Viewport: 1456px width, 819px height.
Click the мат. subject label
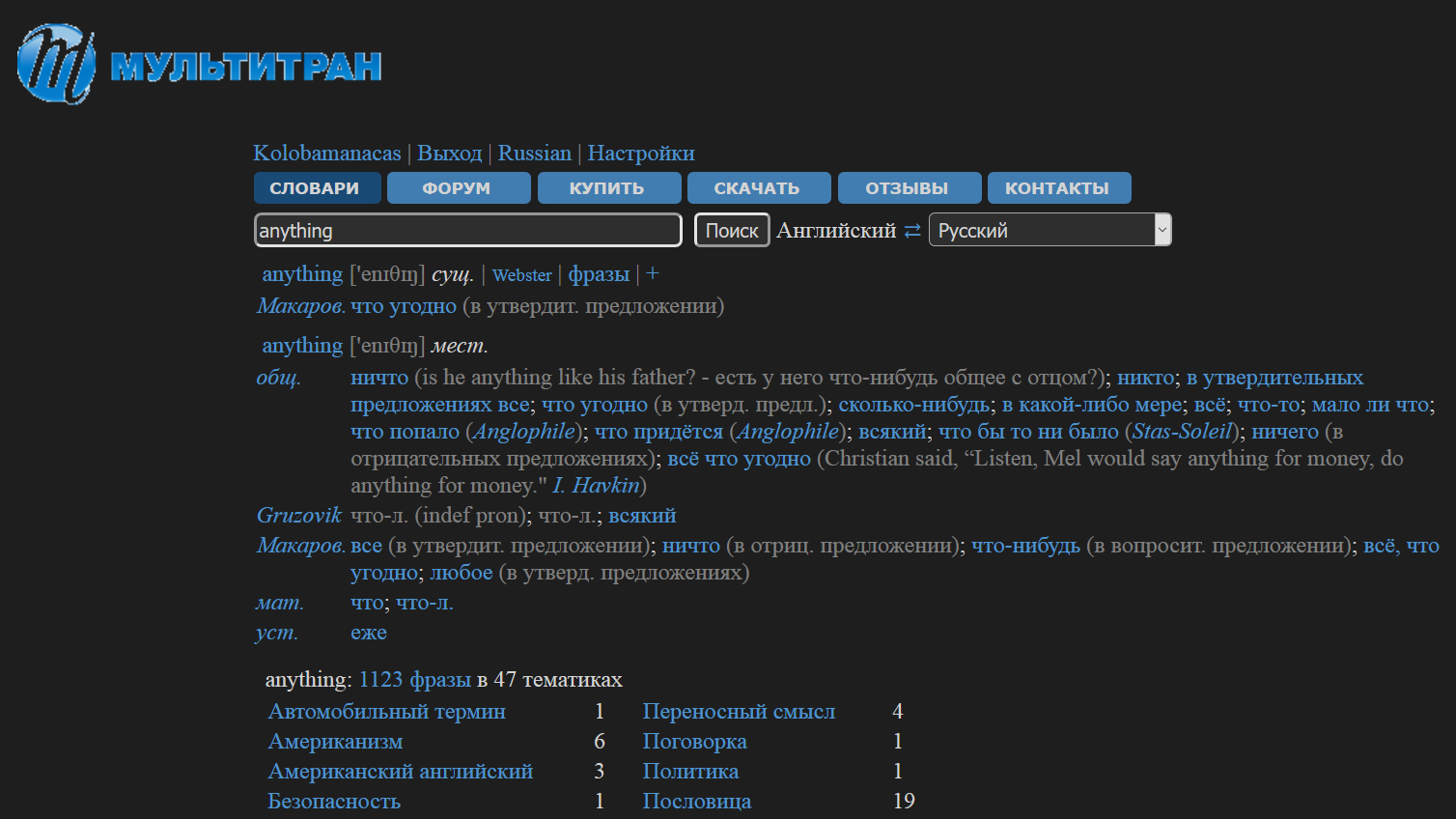280,603
